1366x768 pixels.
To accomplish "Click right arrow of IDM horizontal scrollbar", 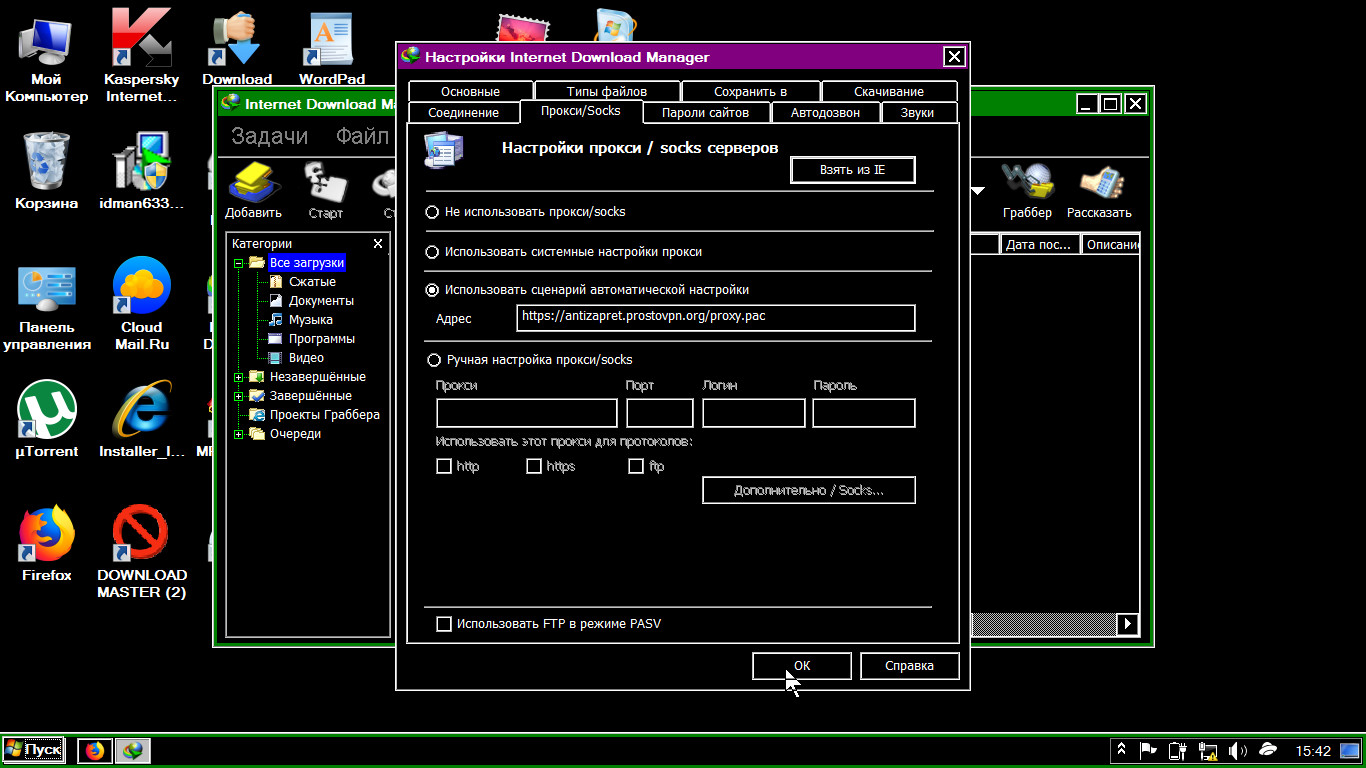I will [x=1128, y=624].
